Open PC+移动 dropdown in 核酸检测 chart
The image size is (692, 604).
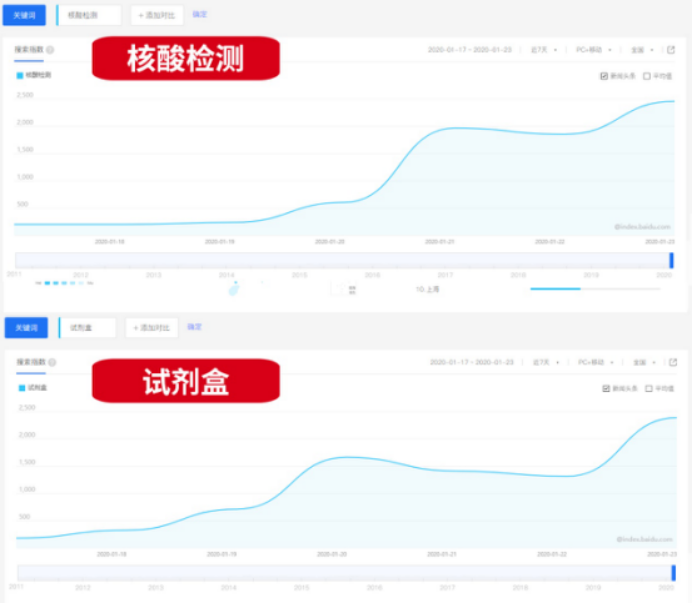click(x=594, y=50)
